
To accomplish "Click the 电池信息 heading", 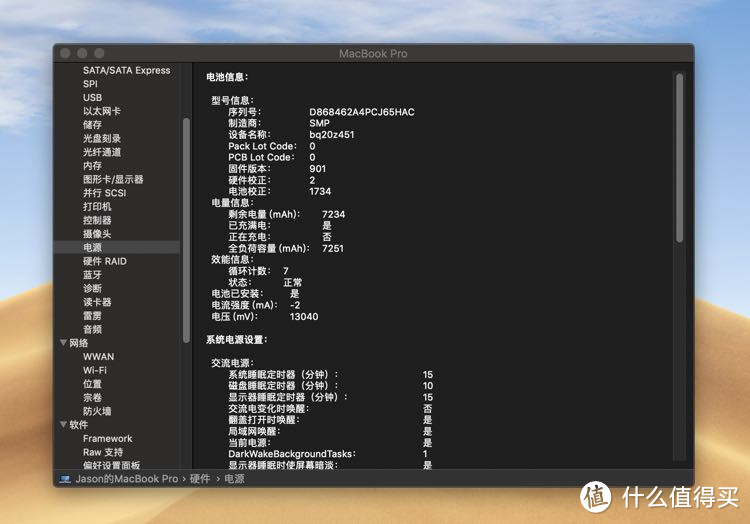I will point(227,76).
